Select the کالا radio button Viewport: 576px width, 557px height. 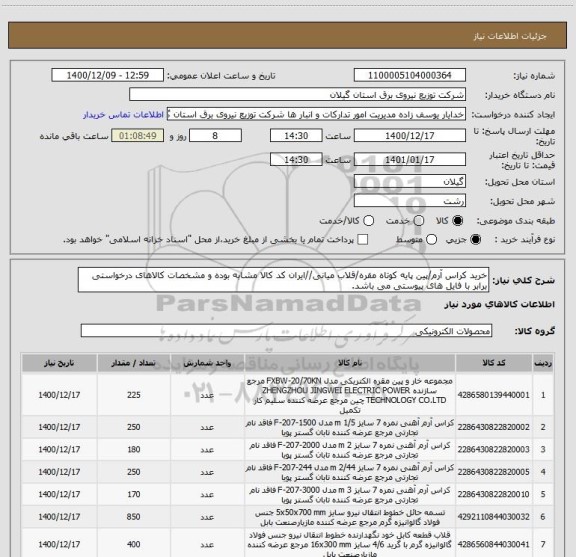[458, 221]
